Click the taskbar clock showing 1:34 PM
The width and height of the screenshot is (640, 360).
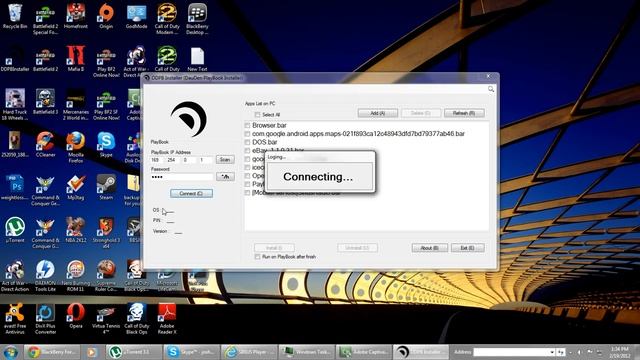pos(620,352)
